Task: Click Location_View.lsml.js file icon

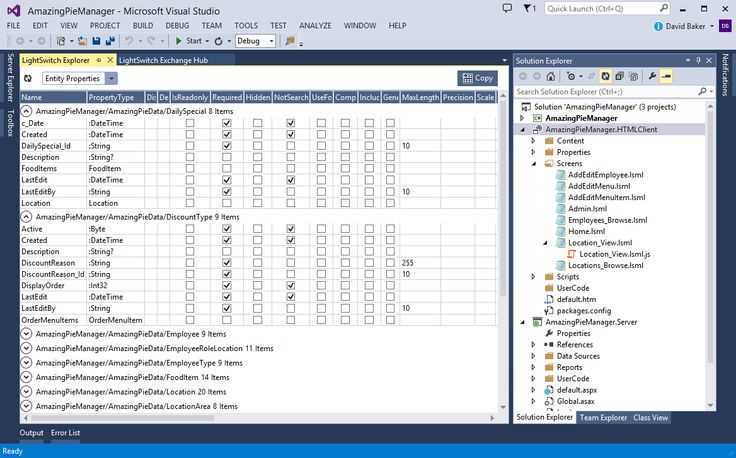Action: (572, 254)
